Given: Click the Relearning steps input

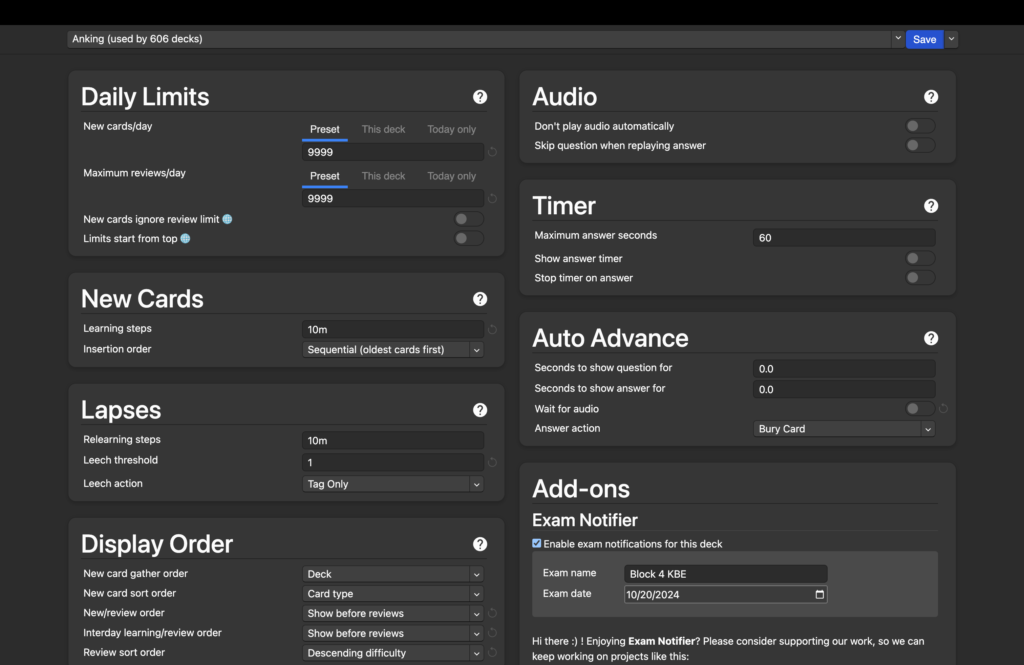Looking at the screenshot, I should point(392,441).
